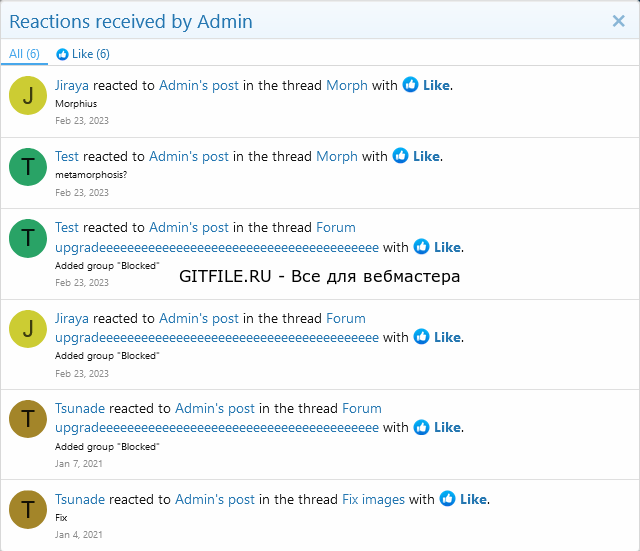Click Test's green avatar in third reaction
This screenshot has height=551, width=640.
pyautogui.click(x=28, y=238)
